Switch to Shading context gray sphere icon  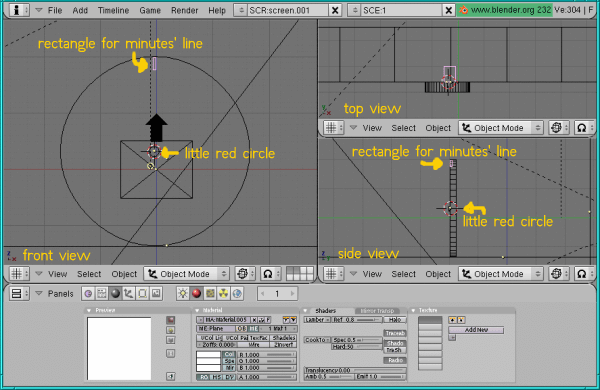click(115, 294)
